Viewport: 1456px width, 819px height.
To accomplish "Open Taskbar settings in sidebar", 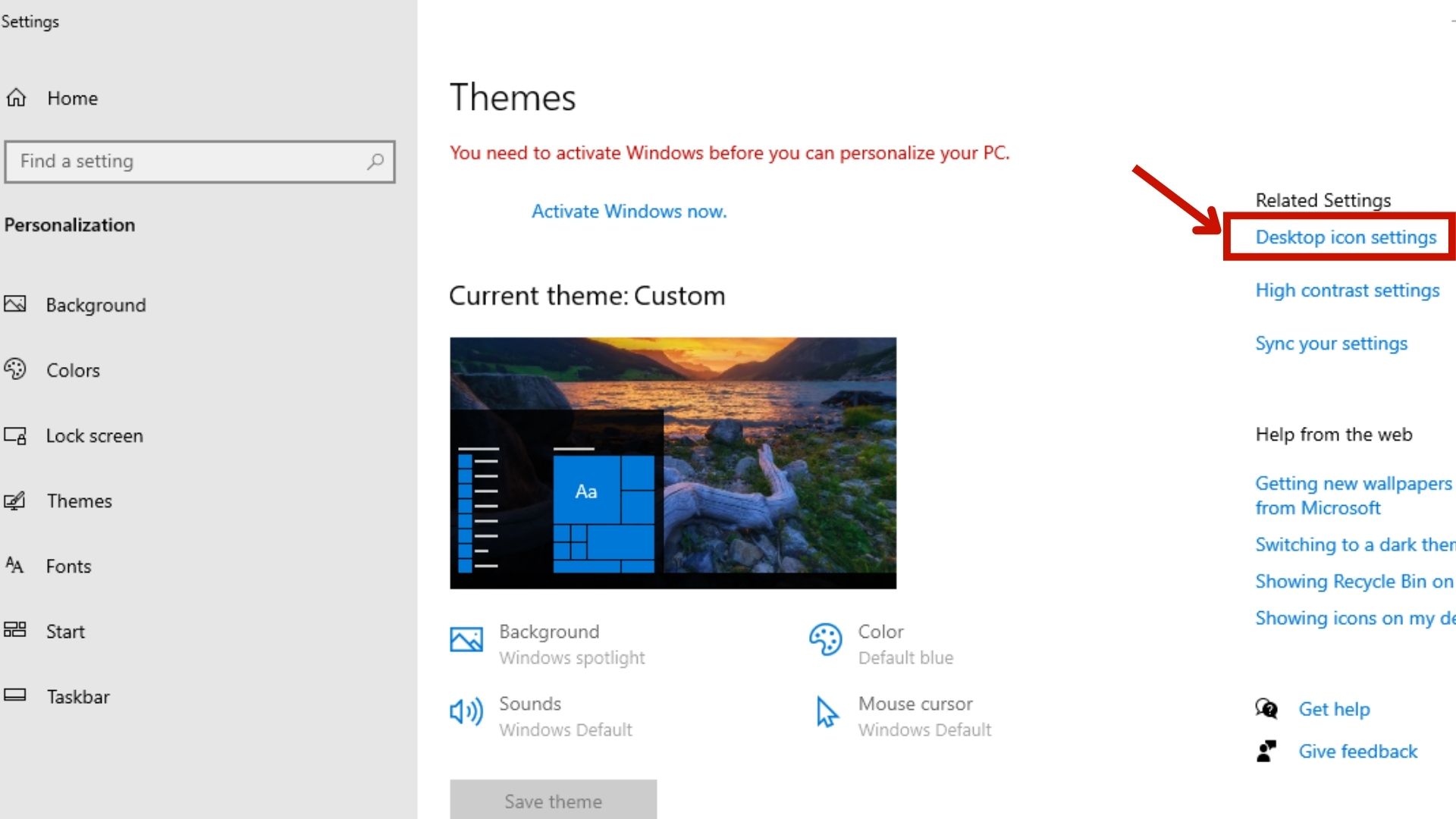I will pyautogui.click(x=78, y=697).
